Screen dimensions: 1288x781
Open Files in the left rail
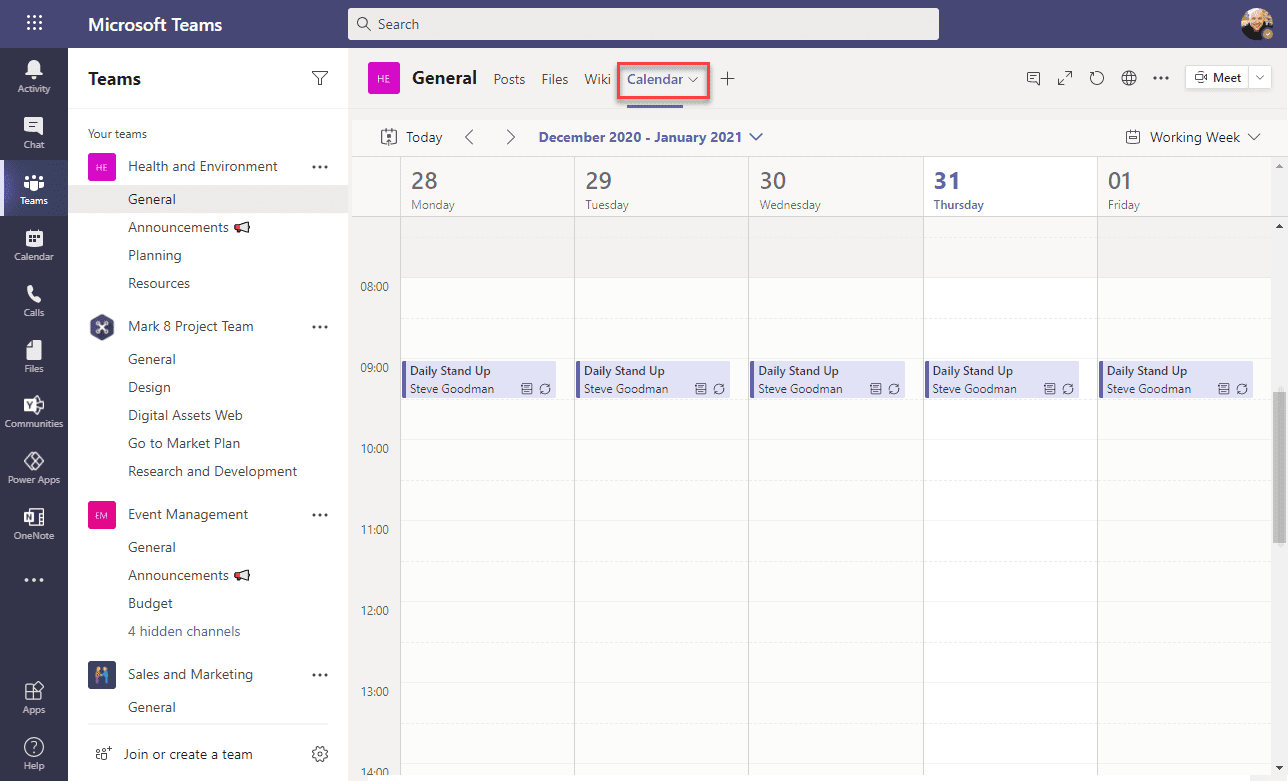(x=34, y=356)
